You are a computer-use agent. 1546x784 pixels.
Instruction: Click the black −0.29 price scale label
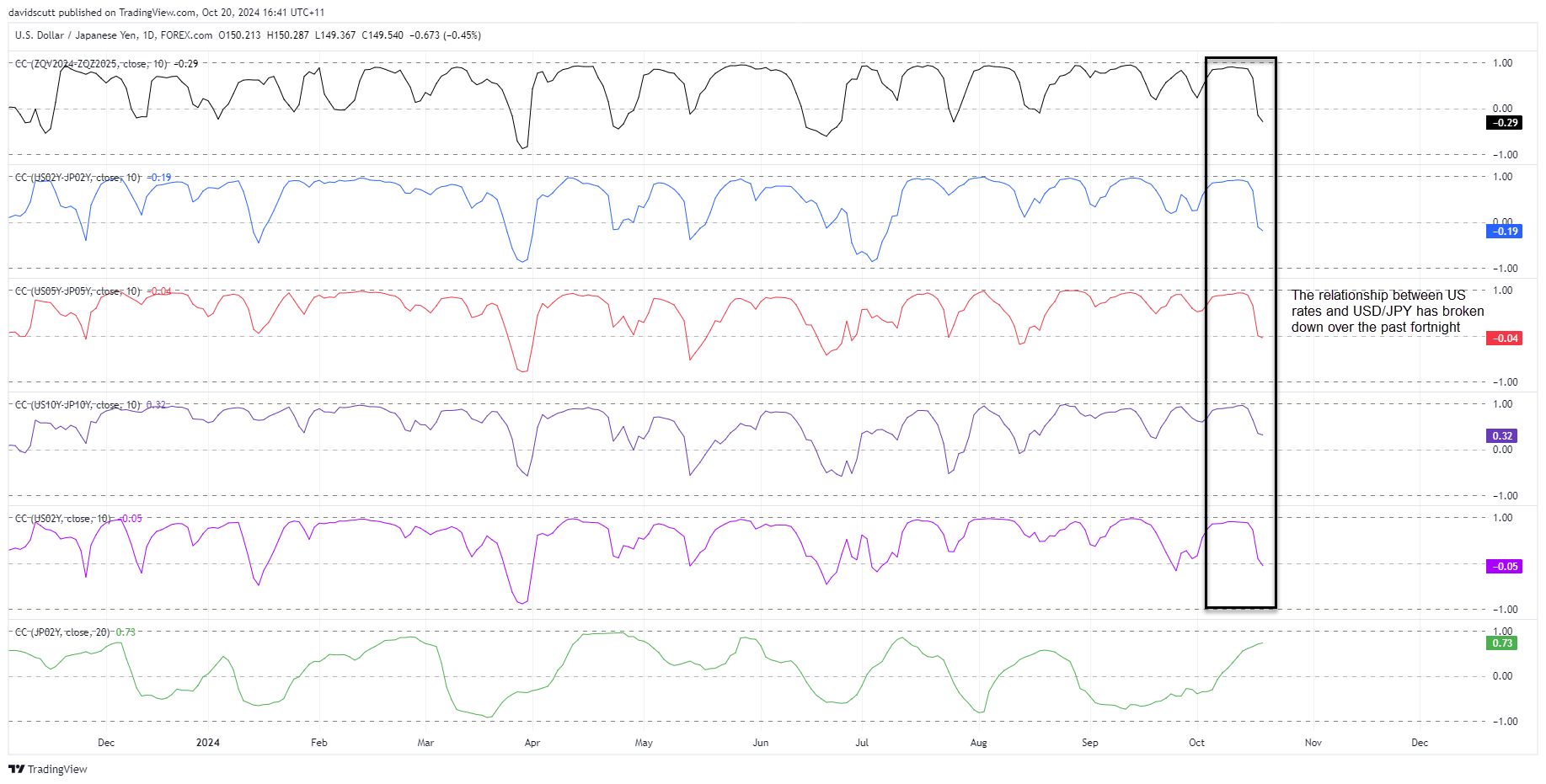click(x=1504, y=123)
